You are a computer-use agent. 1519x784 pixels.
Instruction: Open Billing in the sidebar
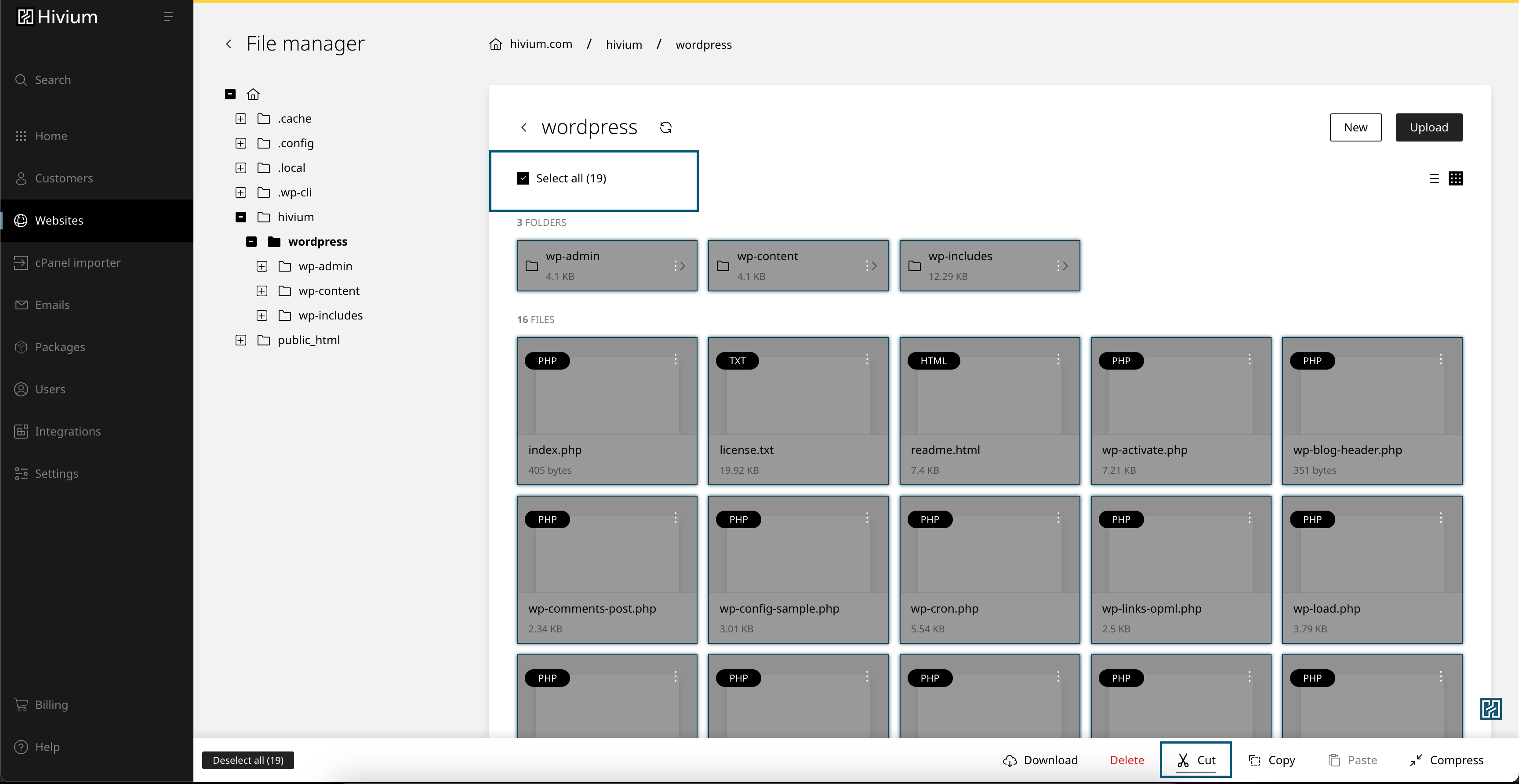coord(97,705)
